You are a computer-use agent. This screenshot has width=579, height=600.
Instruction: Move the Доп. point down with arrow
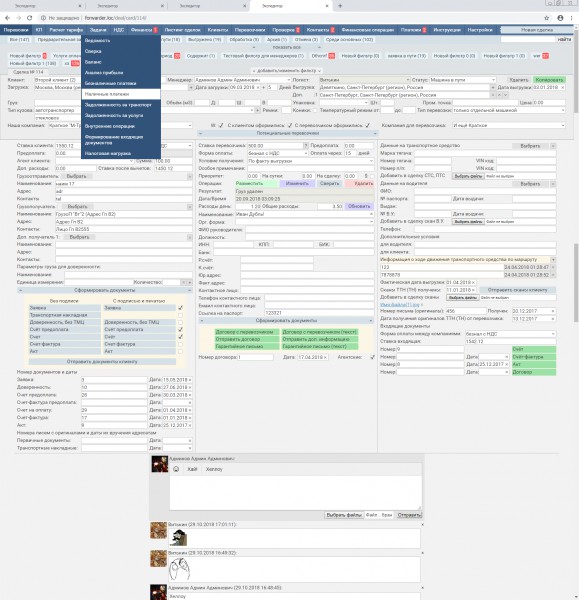point(506,95)
